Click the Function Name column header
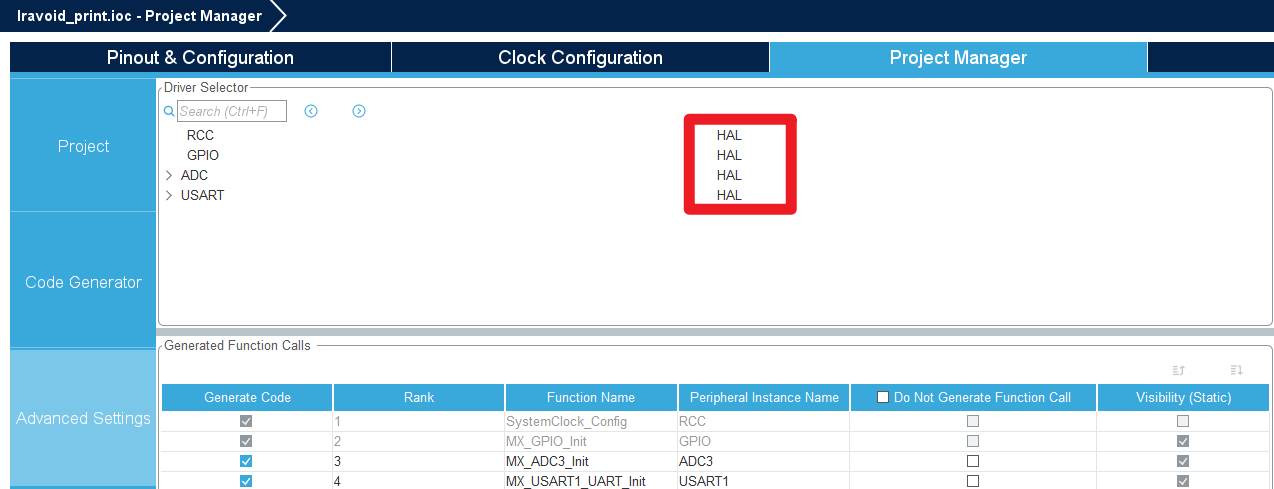The image size is (1274, 489). click(x=591, y=397)
